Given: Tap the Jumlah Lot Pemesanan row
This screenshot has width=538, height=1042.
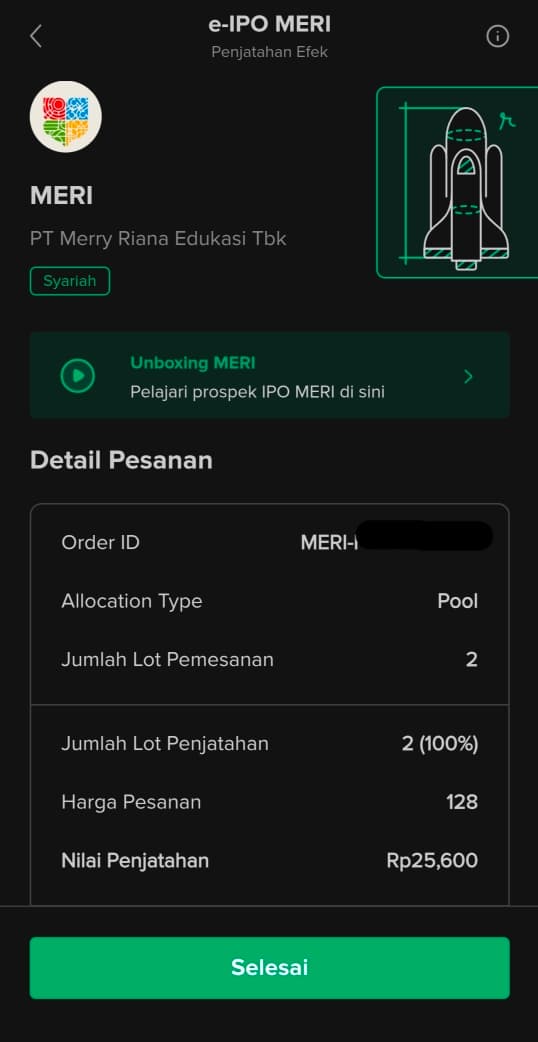Looking at the screenshot, I should 270,660.
